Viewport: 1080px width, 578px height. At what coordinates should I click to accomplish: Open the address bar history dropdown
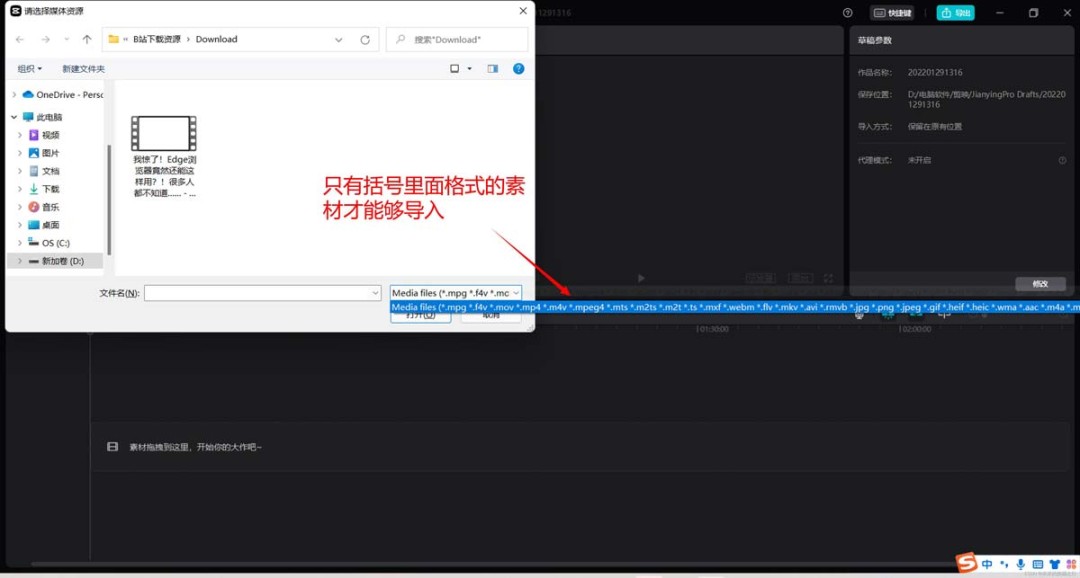339,39
